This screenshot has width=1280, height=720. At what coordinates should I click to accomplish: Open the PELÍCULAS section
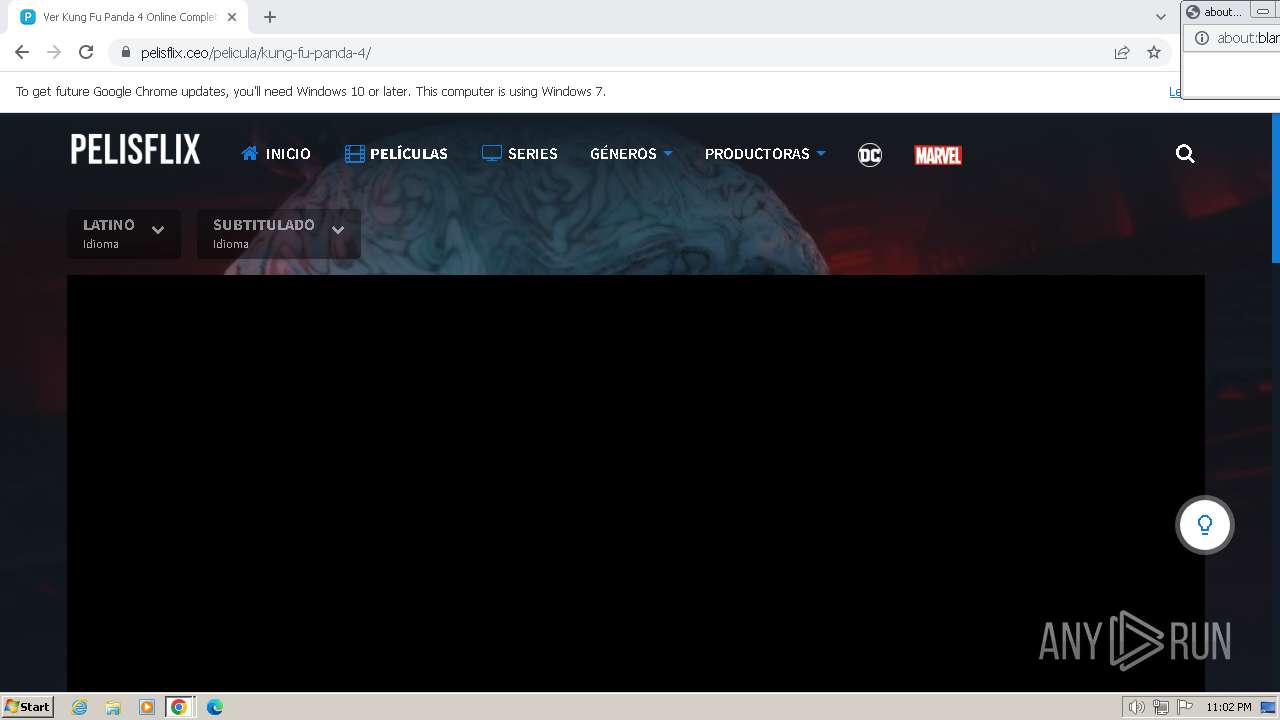(x=396, y=154)
